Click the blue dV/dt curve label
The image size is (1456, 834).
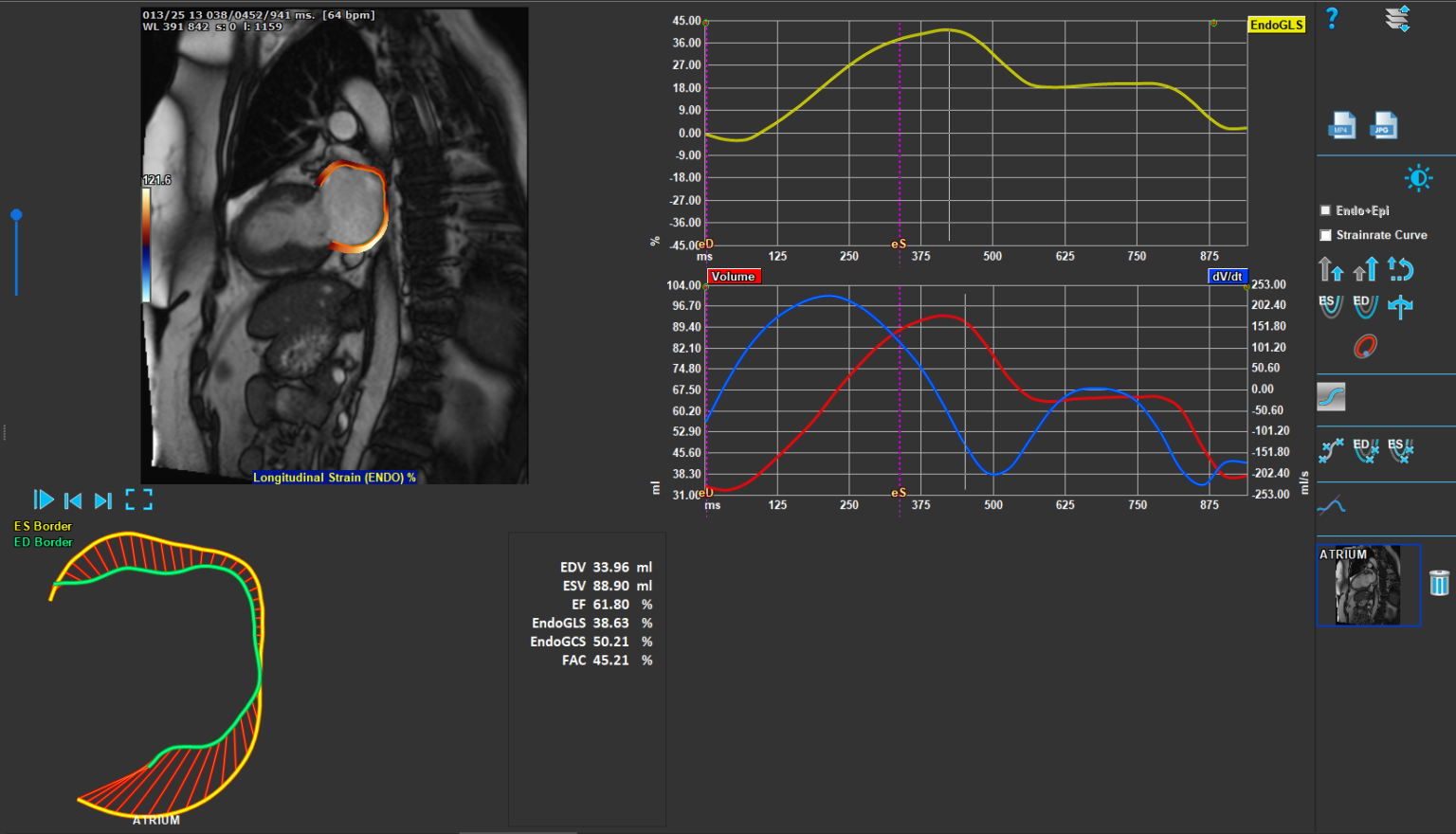[x=1227, y=277]
